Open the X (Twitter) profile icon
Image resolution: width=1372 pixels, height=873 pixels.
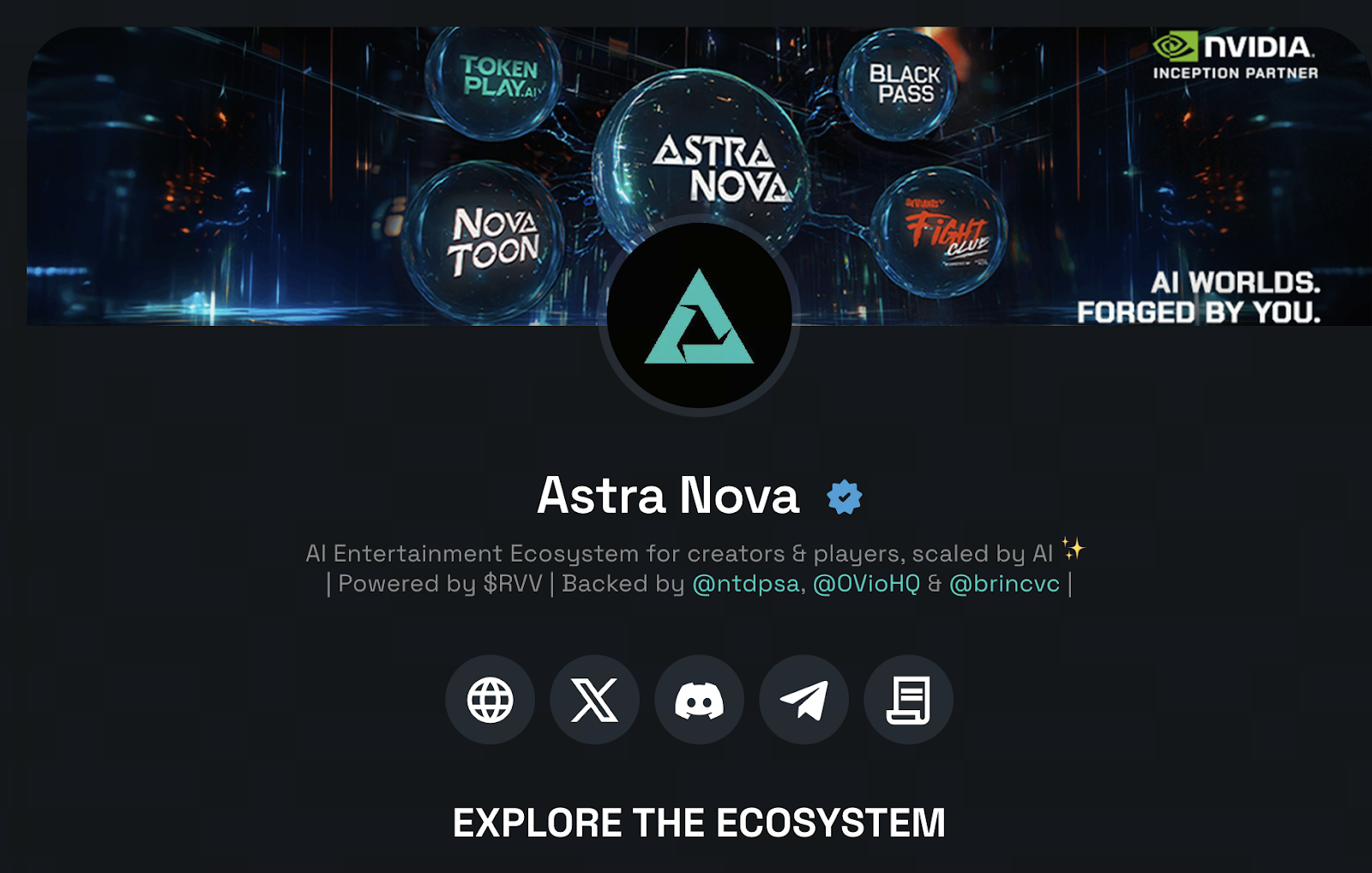click(594, 700)
